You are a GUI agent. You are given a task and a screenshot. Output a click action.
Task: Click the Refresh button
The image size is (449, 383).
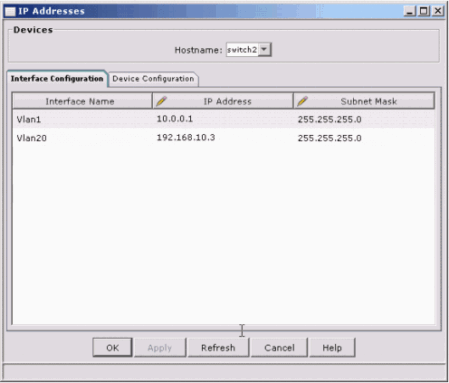point(218,348)
